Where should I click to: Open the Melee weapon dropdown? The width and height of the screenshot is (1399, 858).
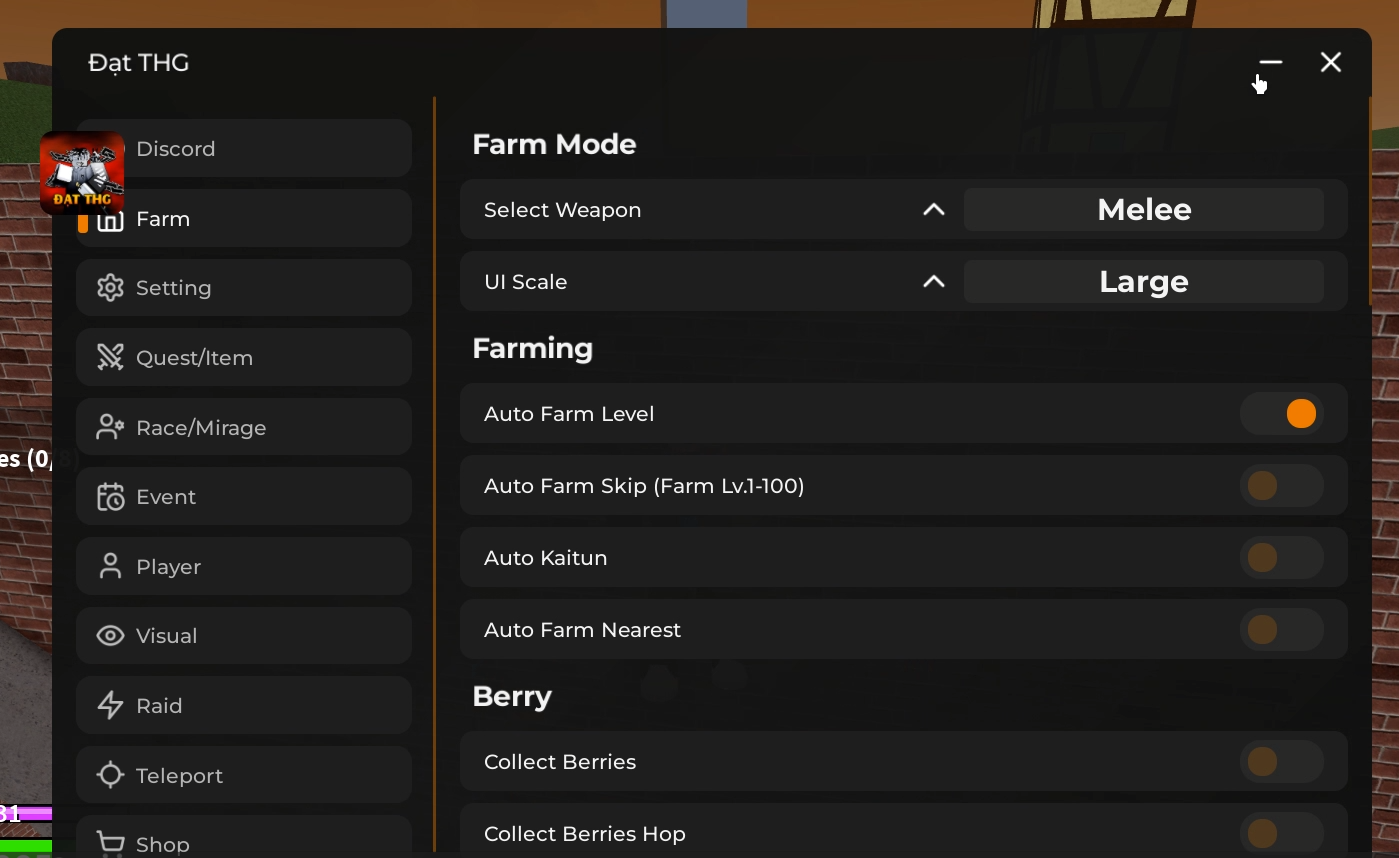[x=1143, y=210]
